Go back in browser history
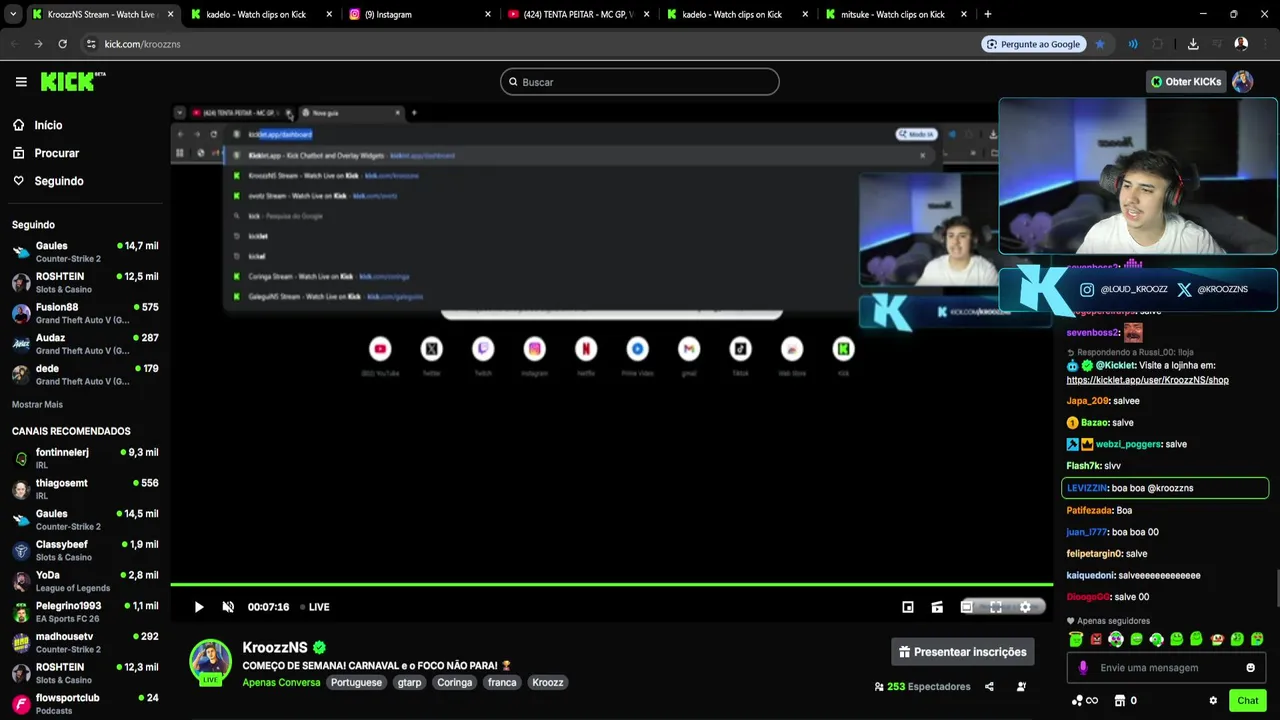Viewport: 1280px width, 720px height. pos(14,44)
